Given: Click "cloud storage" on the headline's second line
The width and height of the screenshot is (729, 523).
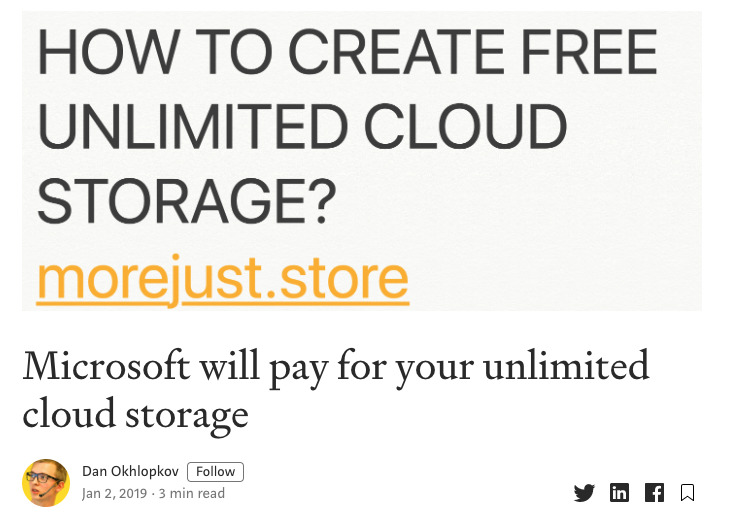Looking at the screenshot, I should (135, 412).
